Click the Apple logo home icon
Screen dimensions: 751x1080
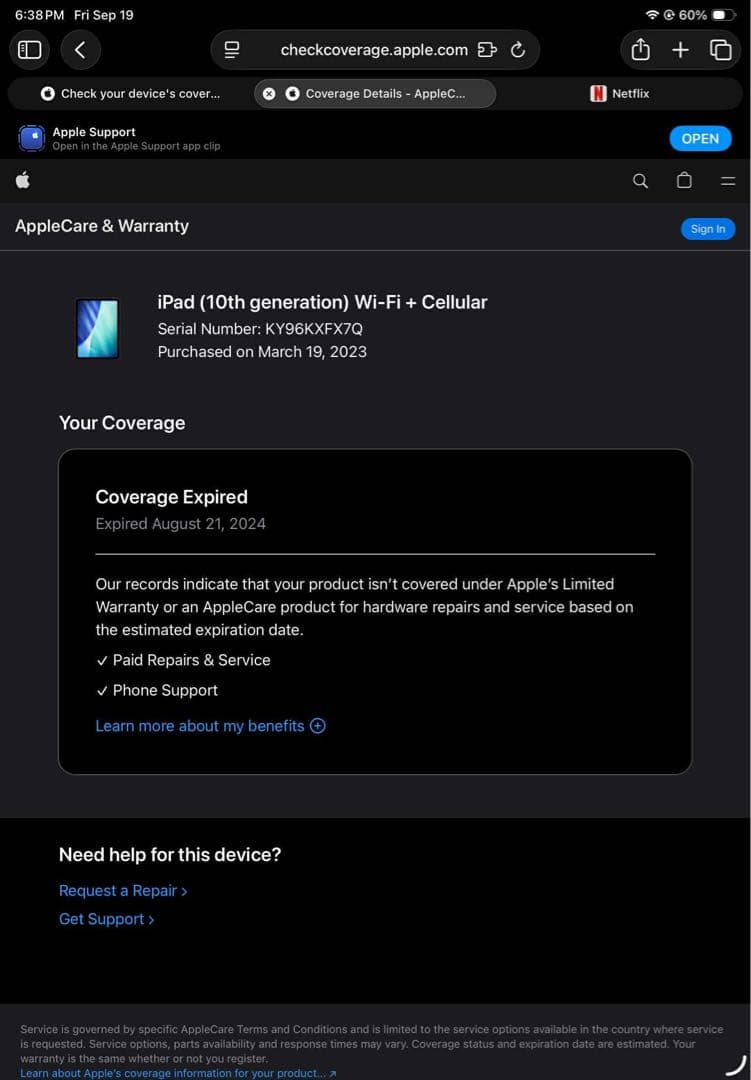pos(23,180)
